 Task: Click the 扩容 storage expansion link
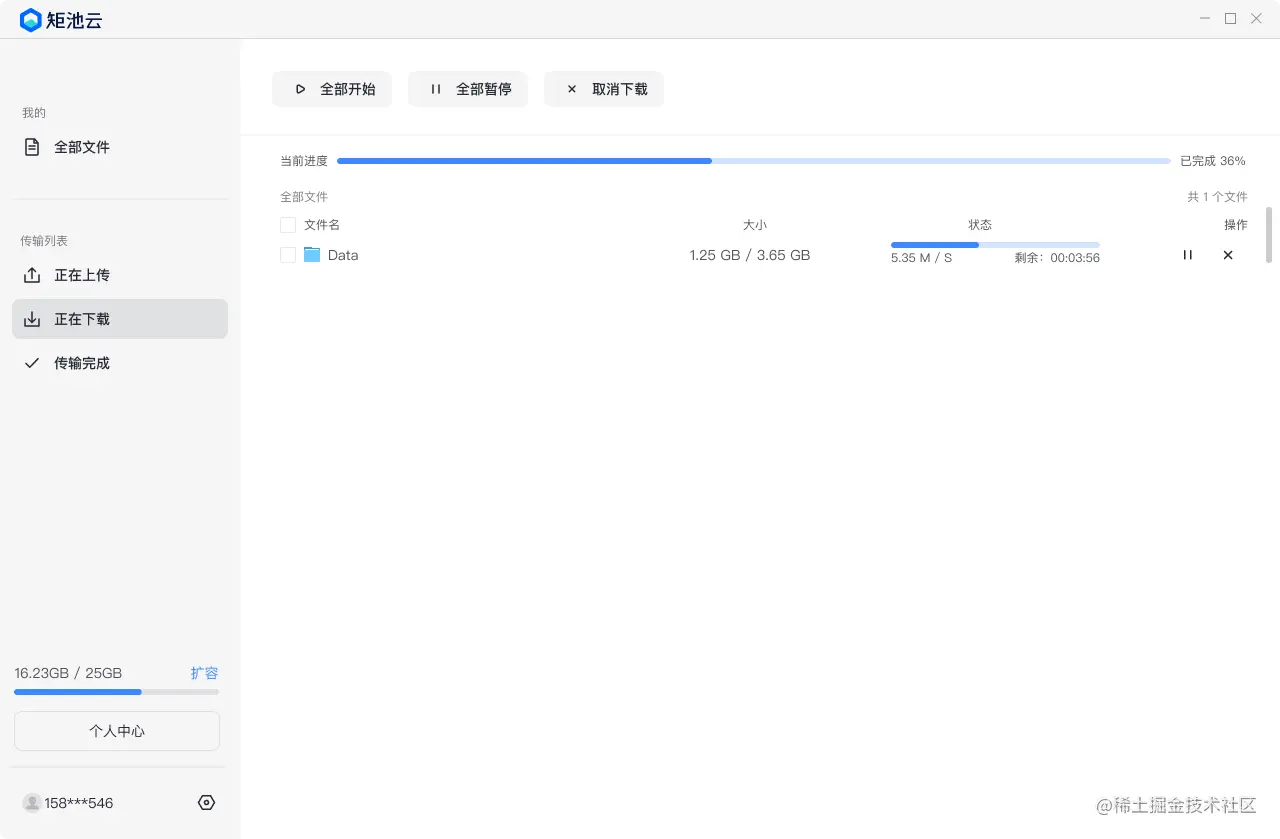[204, 673]
